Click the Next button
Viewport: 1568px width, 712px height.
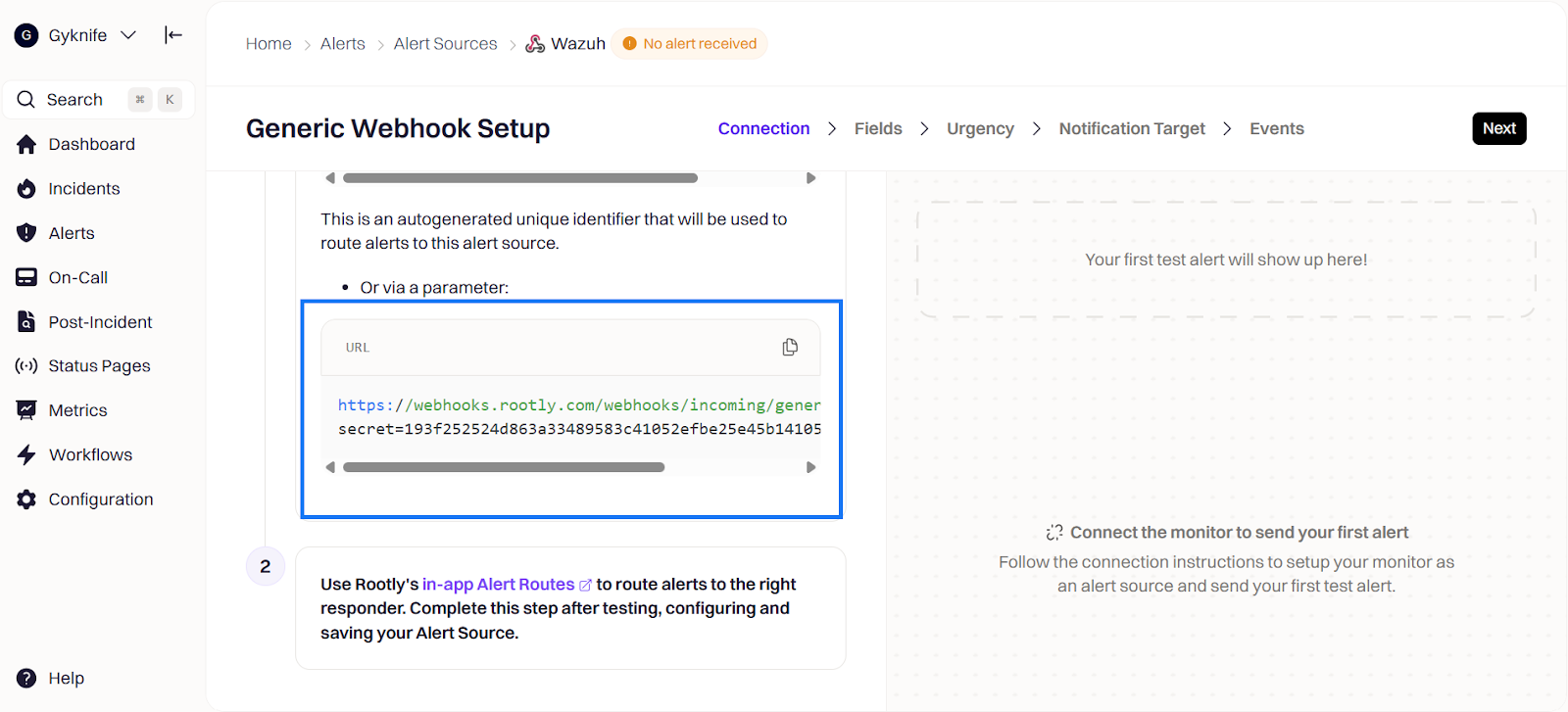point(1498,128)
